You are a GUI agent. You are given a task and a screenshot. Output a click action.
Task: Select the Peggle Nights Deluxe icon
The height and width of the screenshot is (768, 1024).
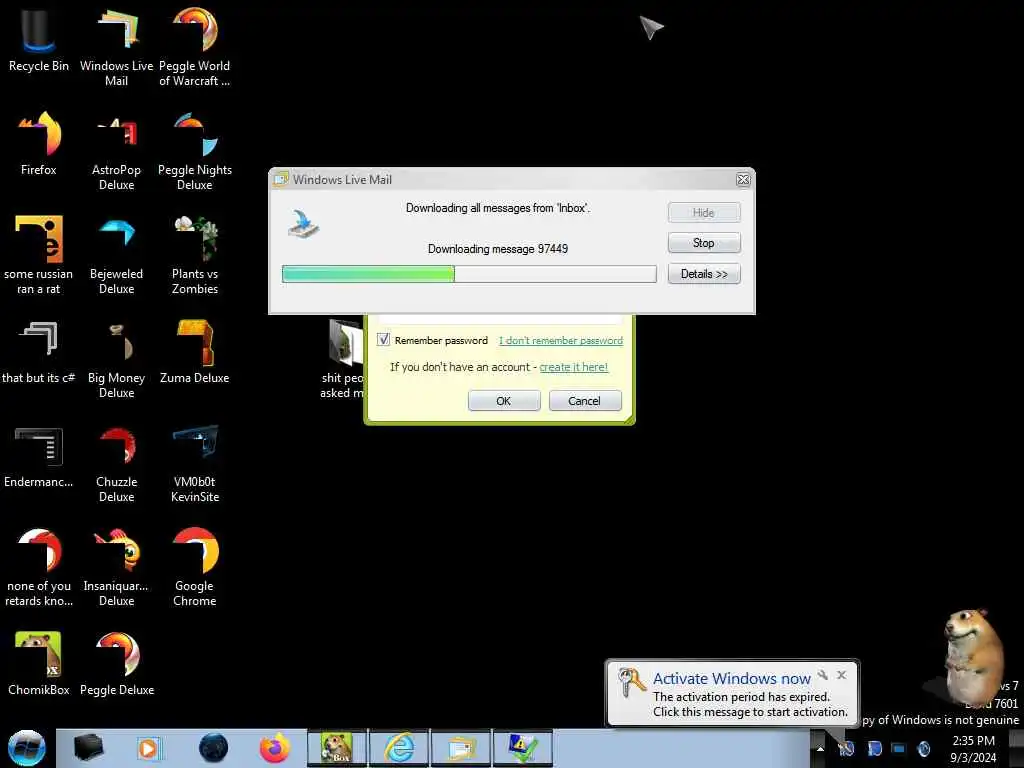point(195,150)
